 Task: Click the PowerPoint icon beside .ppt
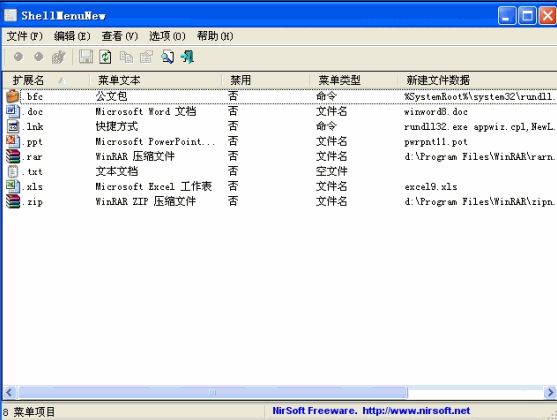[12, 141]
